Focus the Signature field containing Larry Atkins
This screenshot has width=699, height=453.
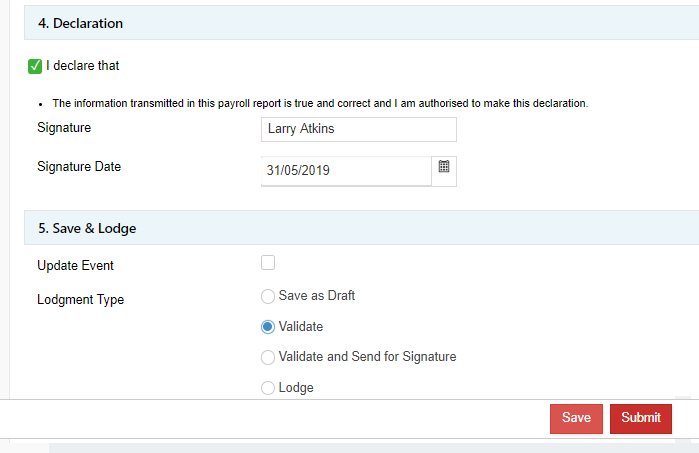[x=358, y=129]
